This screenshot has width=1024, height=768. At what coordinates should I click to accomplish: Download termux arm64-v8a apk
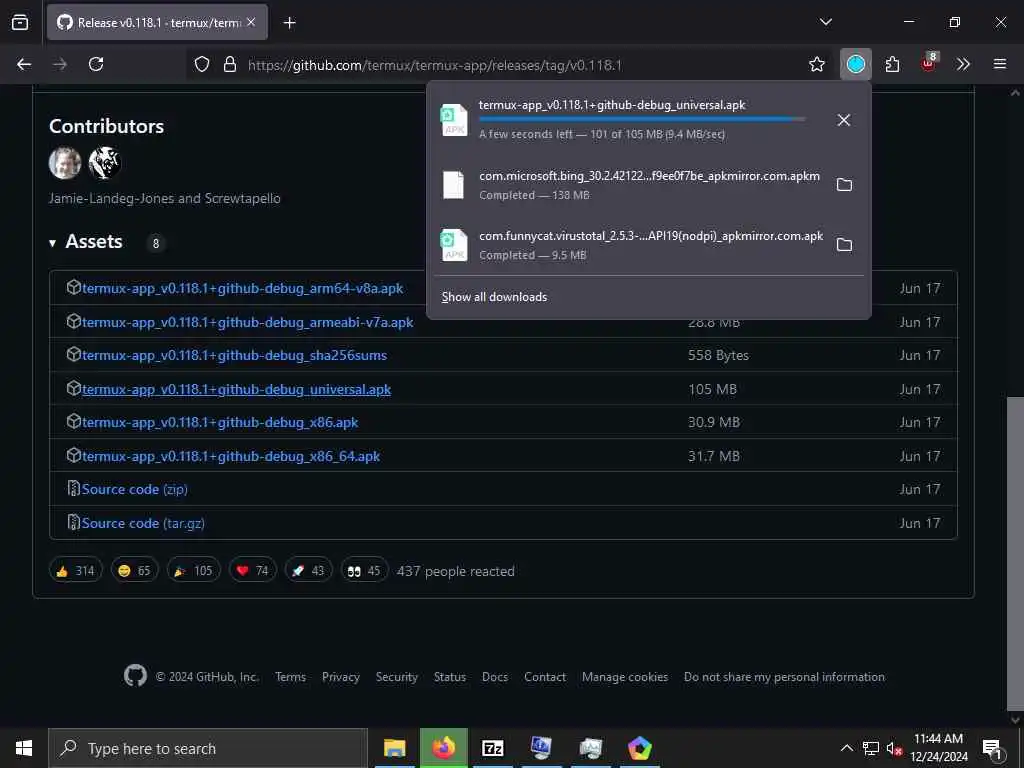pos(242,289)
